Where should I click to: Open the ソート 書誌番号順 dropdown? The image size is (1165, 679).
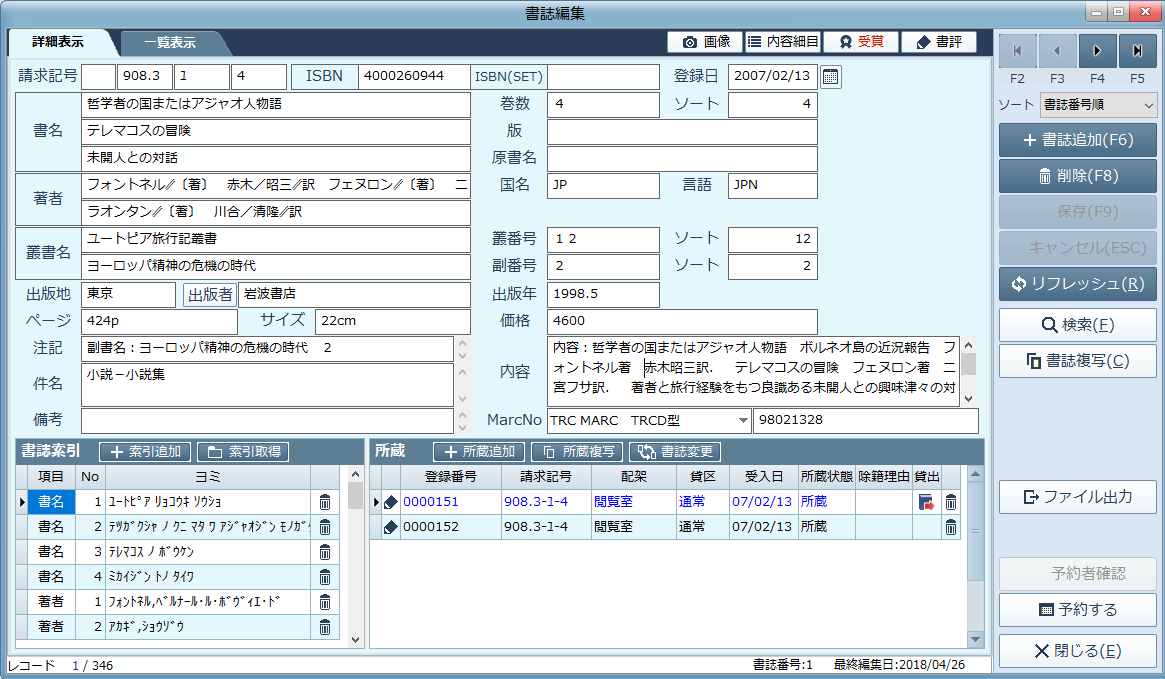point(1098,105)
